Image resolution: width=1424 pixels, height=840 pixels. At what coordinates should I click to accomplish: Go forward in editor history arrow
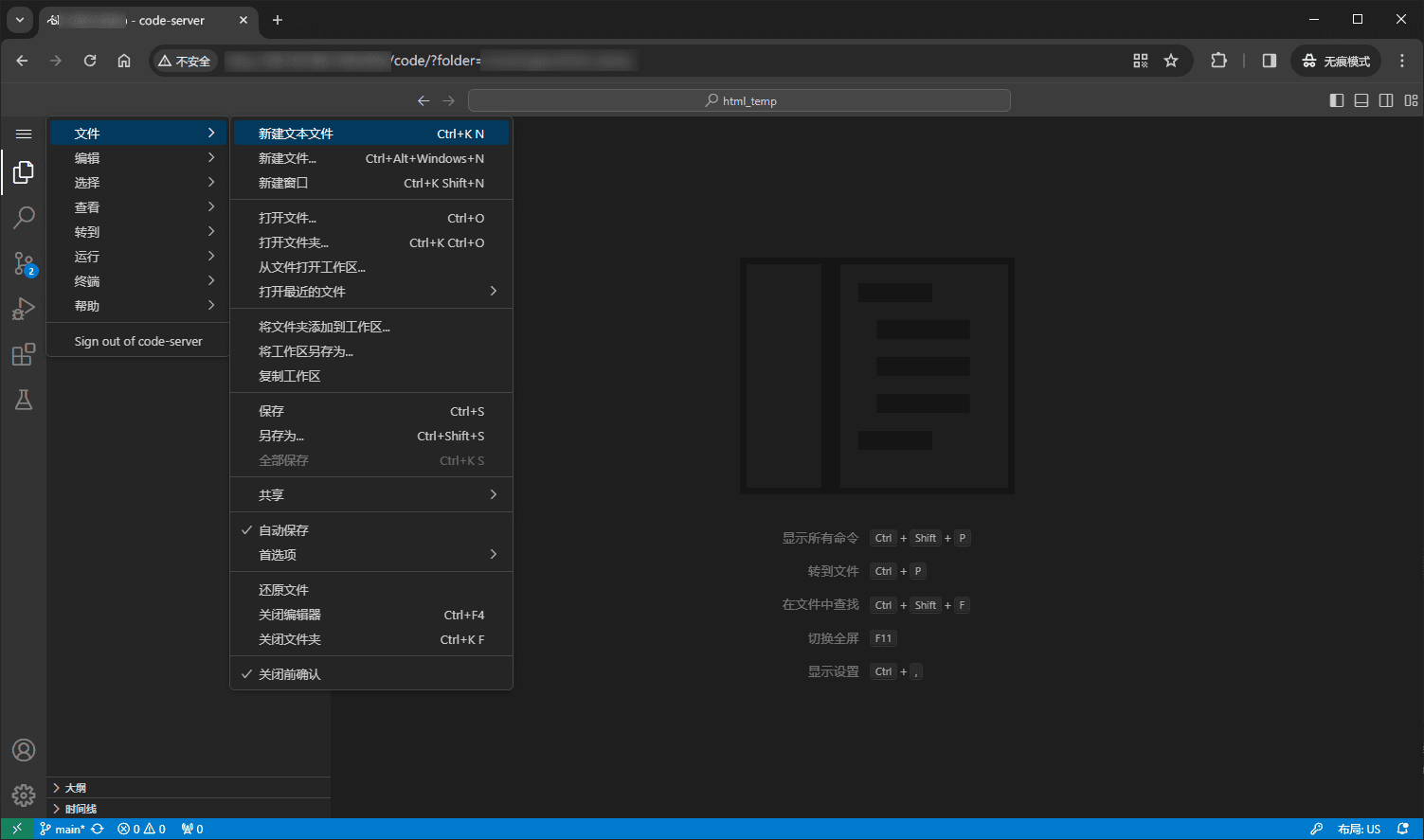pyautogui.click(x=449, y=100)
